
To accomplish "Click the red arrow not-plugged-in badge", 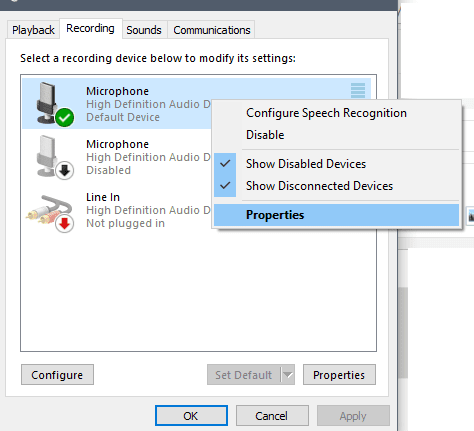I will click(65, 224).
